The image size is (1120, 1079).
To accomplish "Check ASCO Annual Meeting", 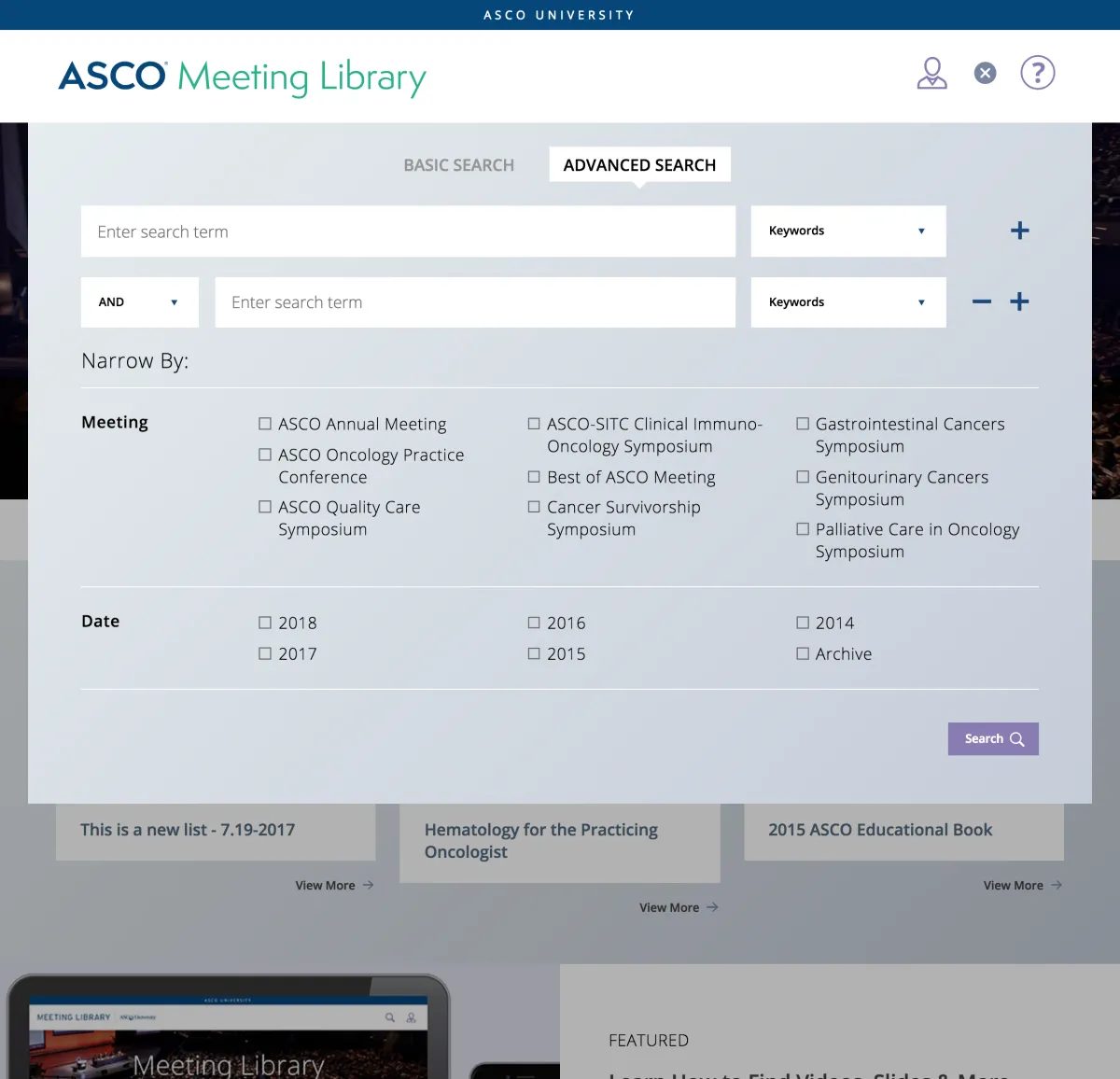I will [265, 424].
